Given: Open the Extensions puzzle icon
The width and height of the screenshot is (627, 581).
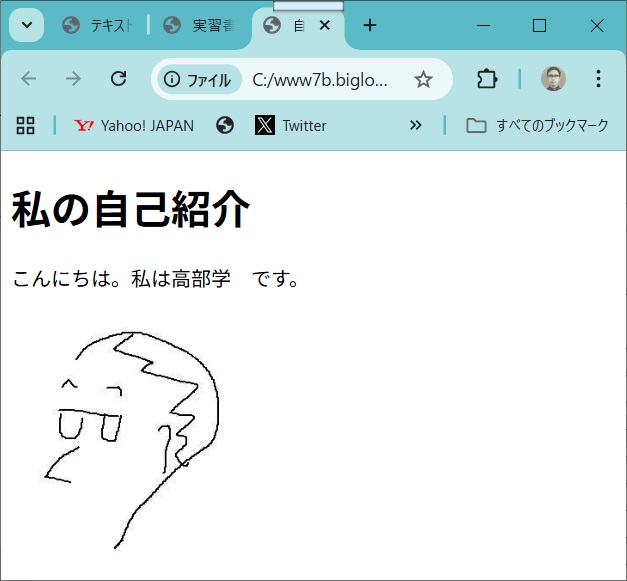Looking at the screenshot, I should [x=487, y=79].
